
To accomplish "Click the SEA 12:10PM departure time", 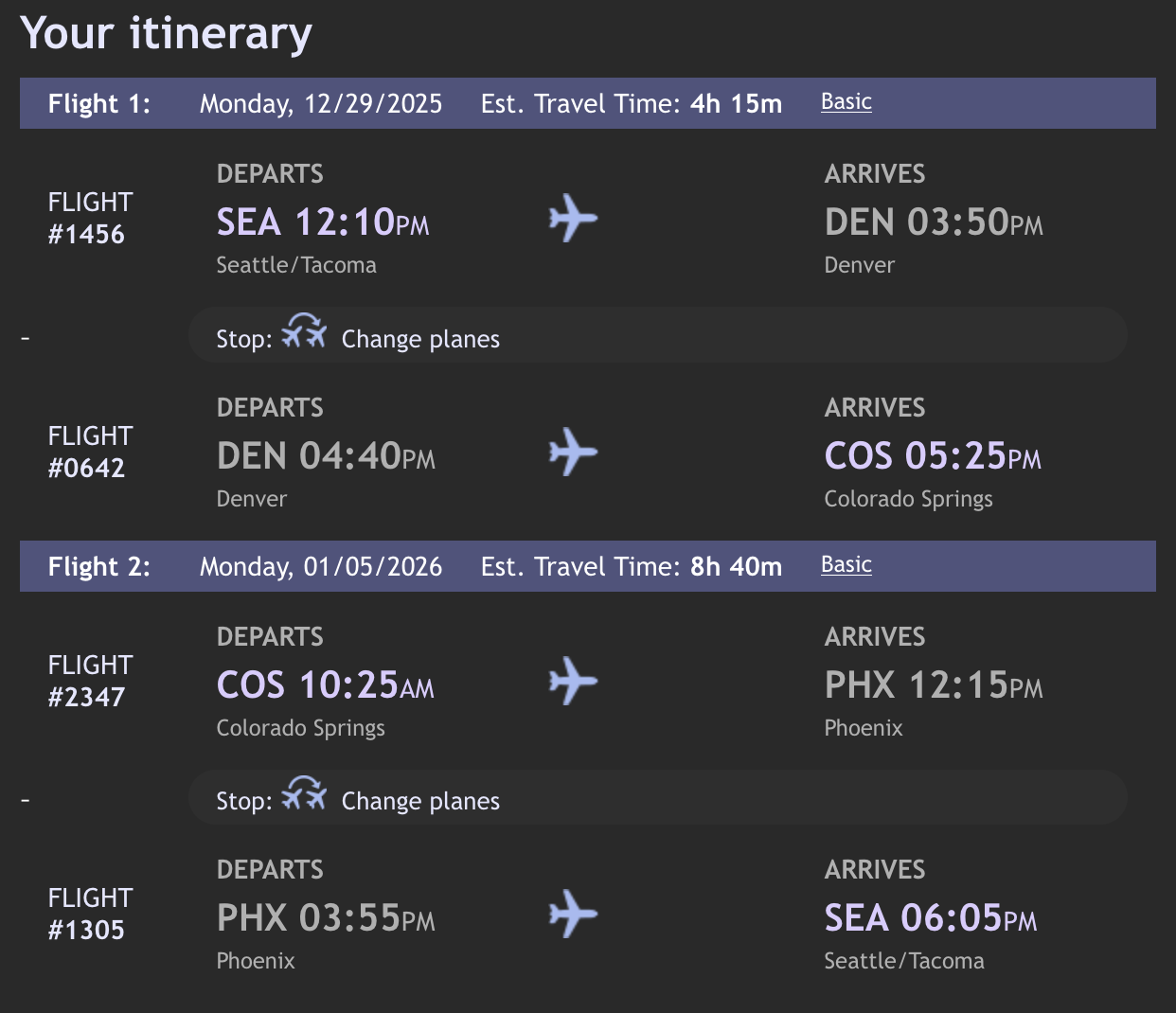I will click(322, 222).
